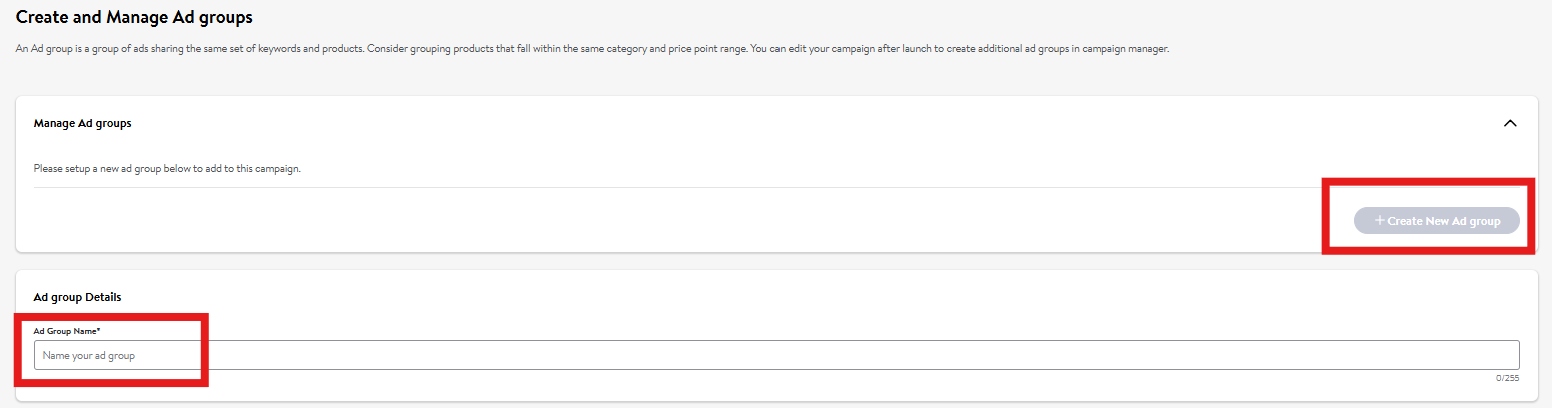
Task: Click the Create New Ad group button
Action: click(x=1436, y=221)
